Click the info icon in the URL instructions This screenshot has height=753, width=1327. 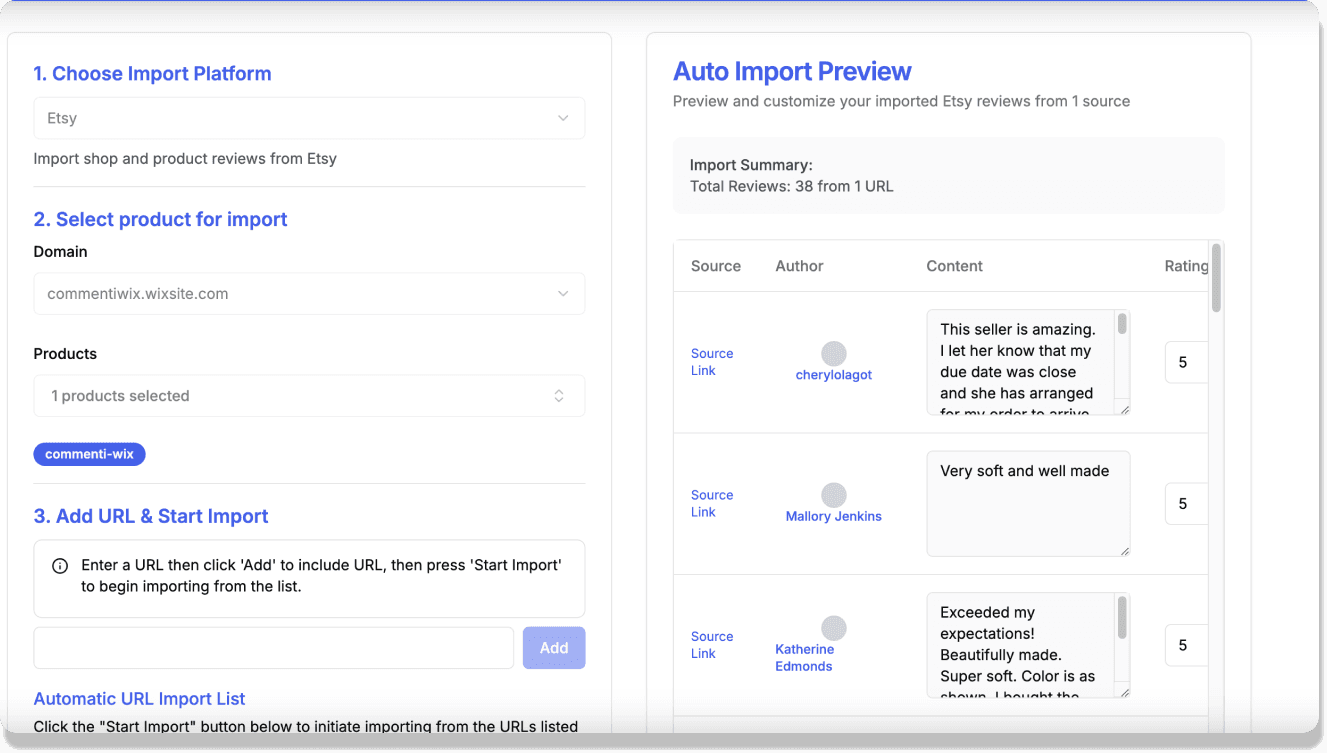(x=60, y=566)
